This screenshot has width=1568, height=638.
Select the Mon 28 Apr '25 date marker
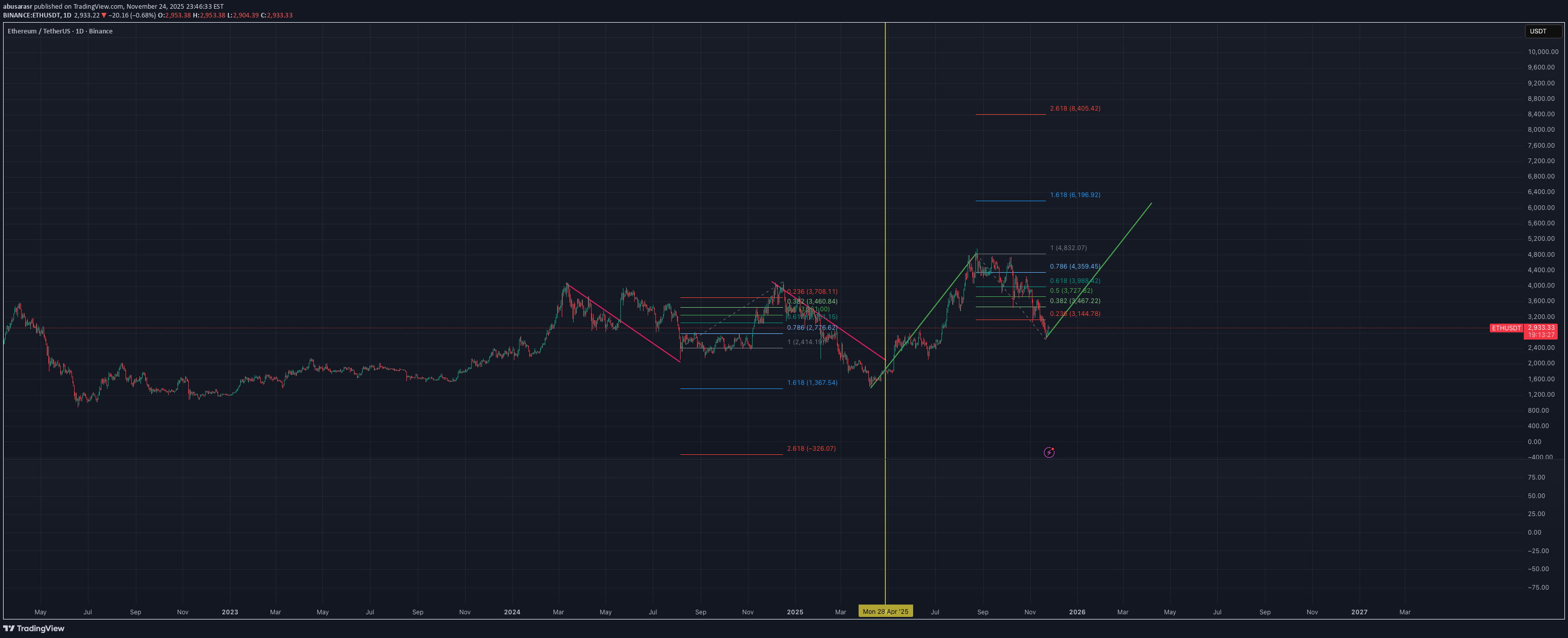click(x=885, y=612)
